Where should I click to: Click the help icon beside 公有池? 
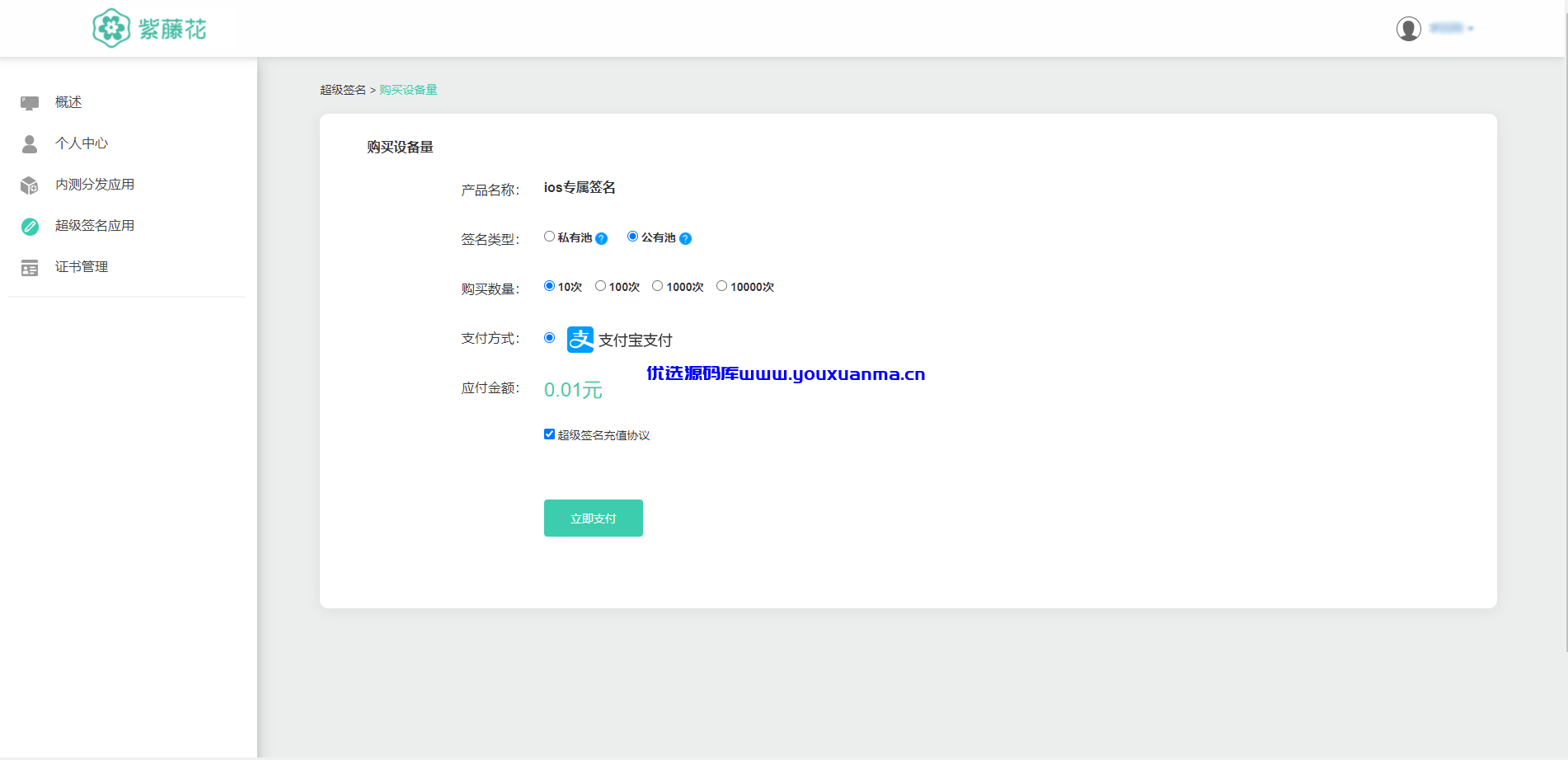point(685,239)
